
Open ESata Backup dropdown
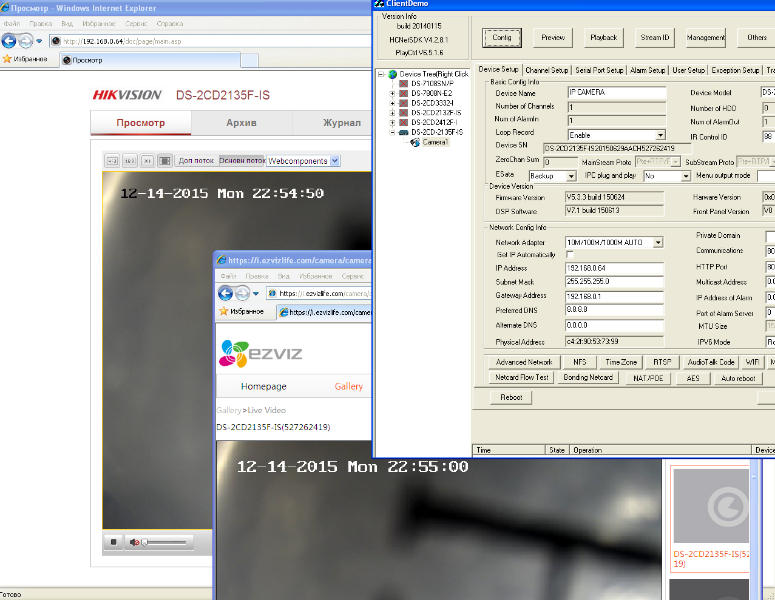(571, 176)
